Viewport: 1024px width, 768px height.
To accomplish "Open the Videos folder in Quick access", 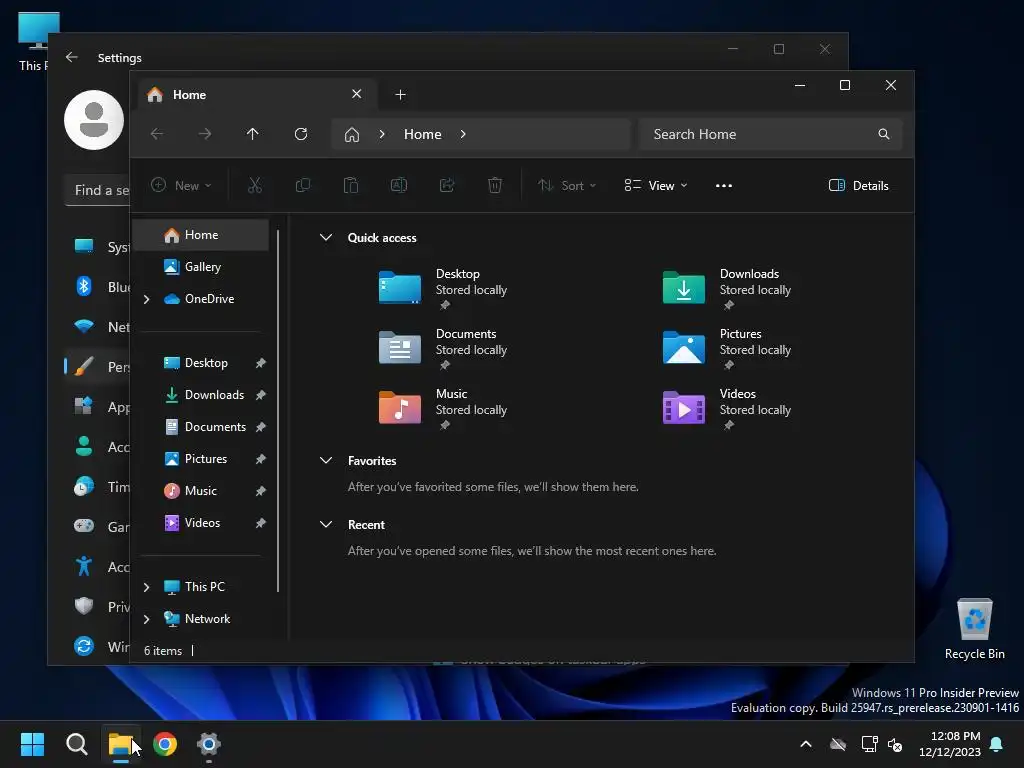I will 728,408.
